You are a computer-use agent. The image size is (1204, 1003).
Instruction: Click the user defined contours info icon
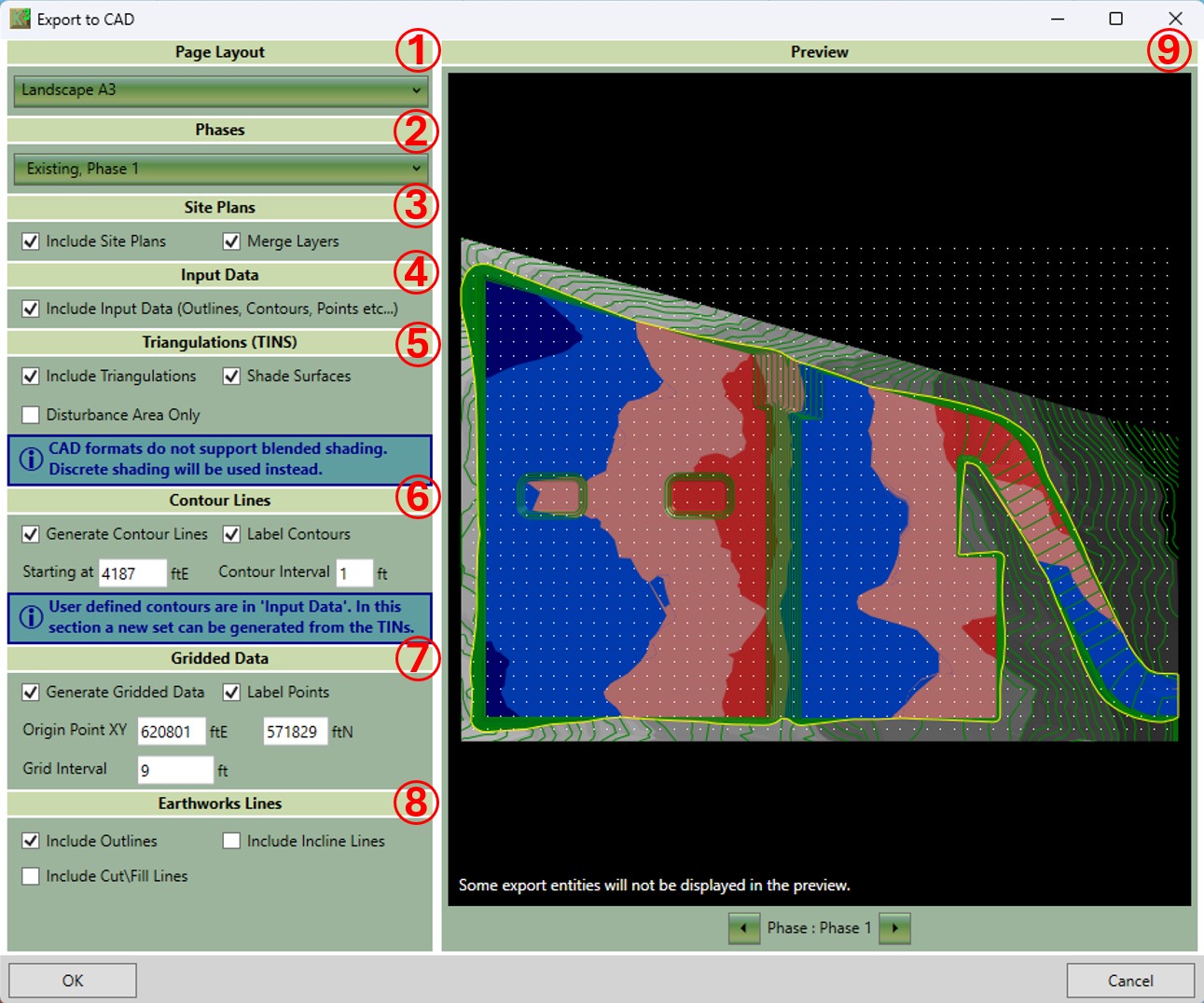tap(31, 617)
